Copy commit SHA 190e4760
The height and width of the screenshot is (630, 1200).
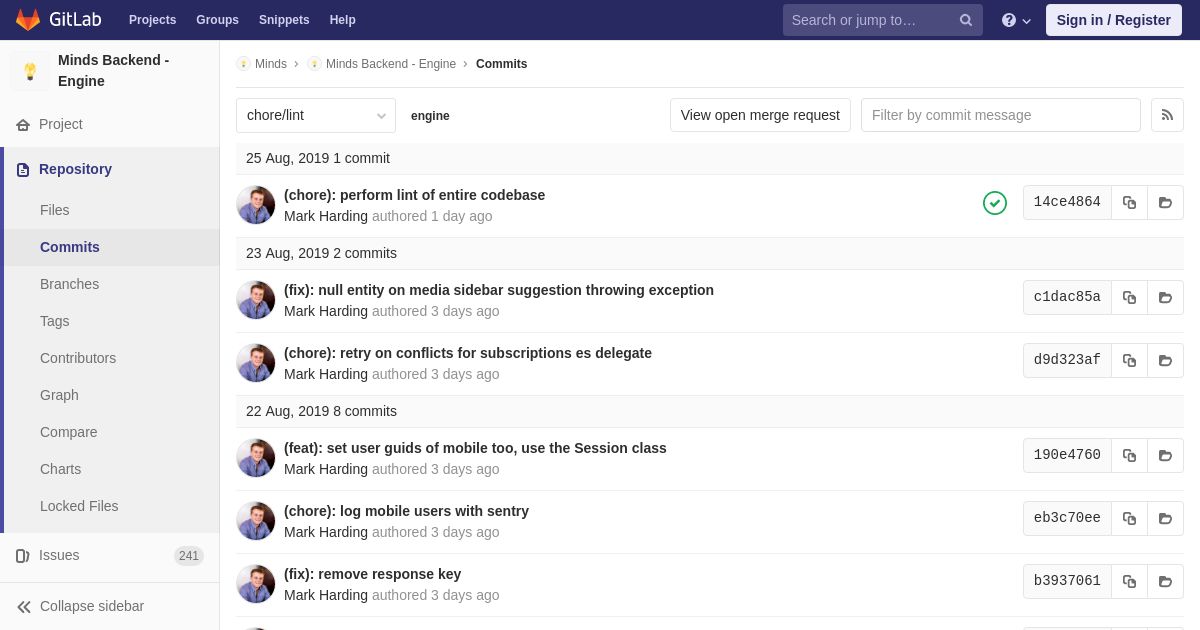1129,455
